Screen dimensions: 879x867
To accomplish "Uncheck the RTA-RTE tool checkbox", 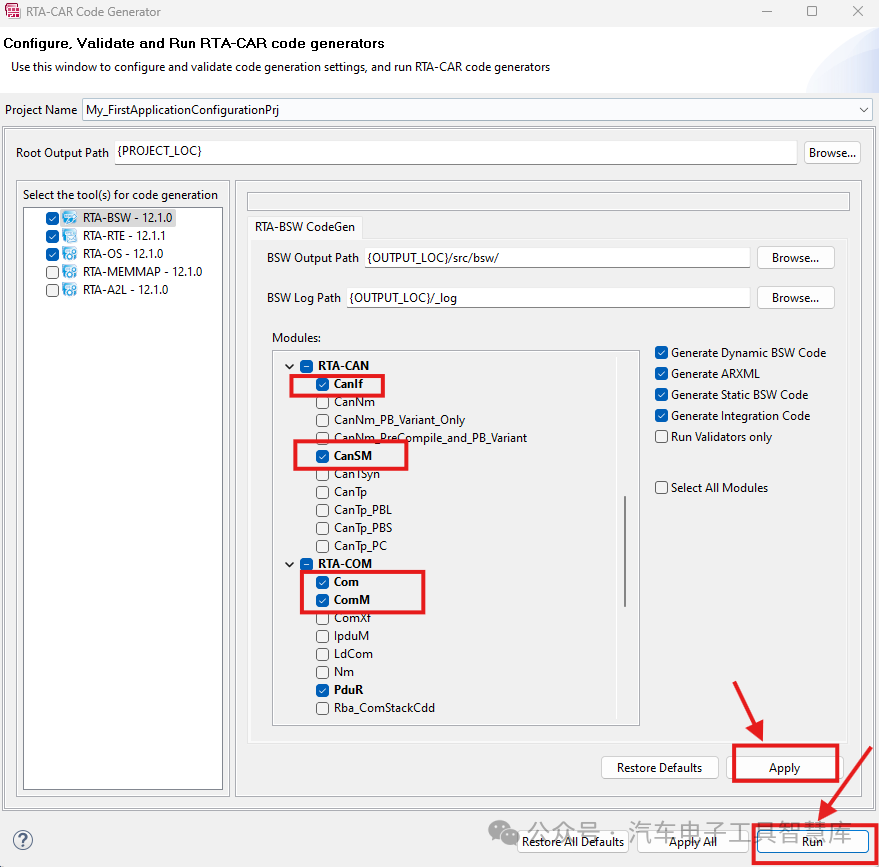I will click(52, 236).
